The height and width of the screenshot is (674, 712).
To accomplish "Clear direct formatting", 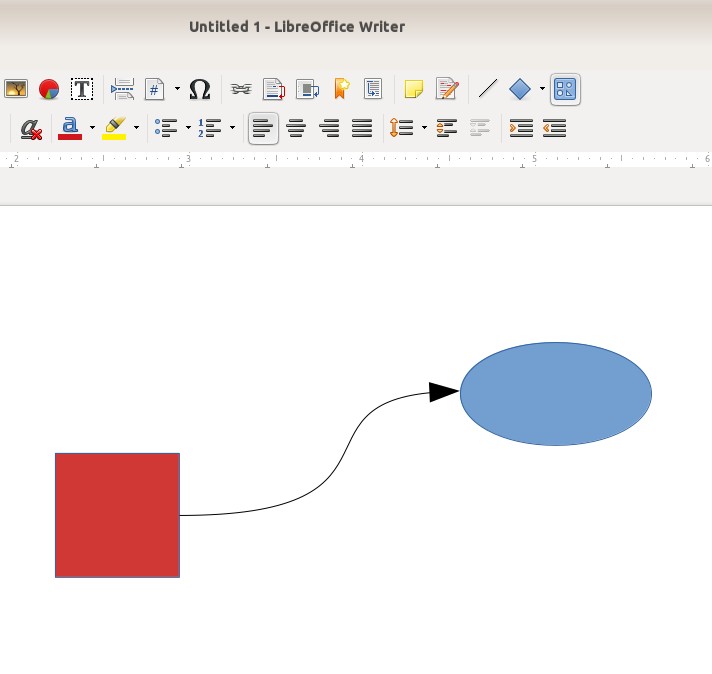I will pos(31,129).
